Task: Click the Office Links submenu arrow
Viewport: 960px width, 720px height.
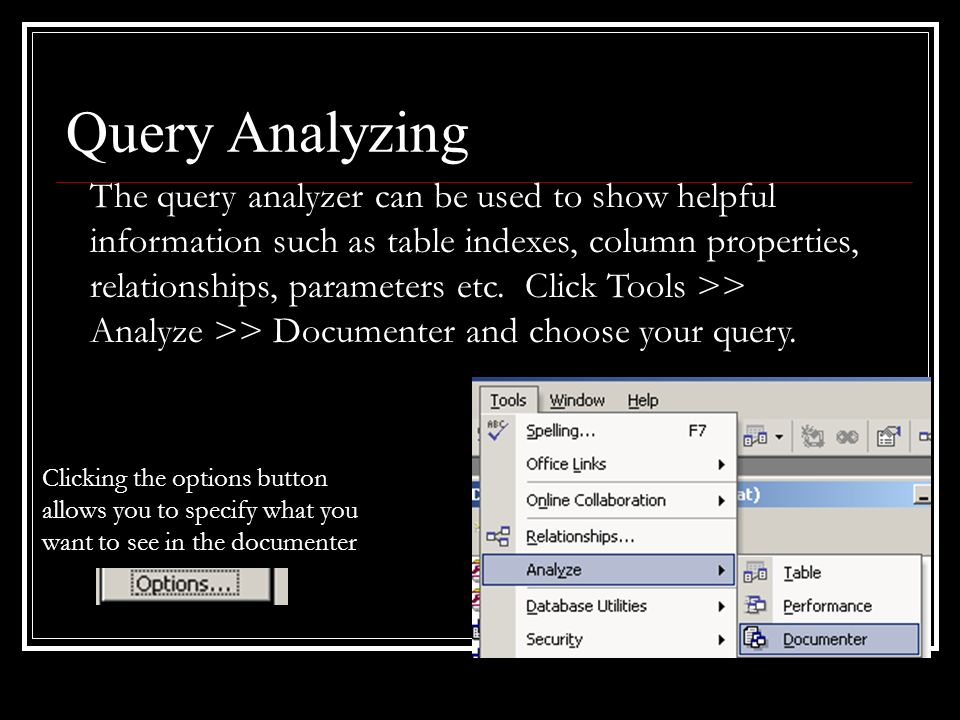Action: [722, 465]
